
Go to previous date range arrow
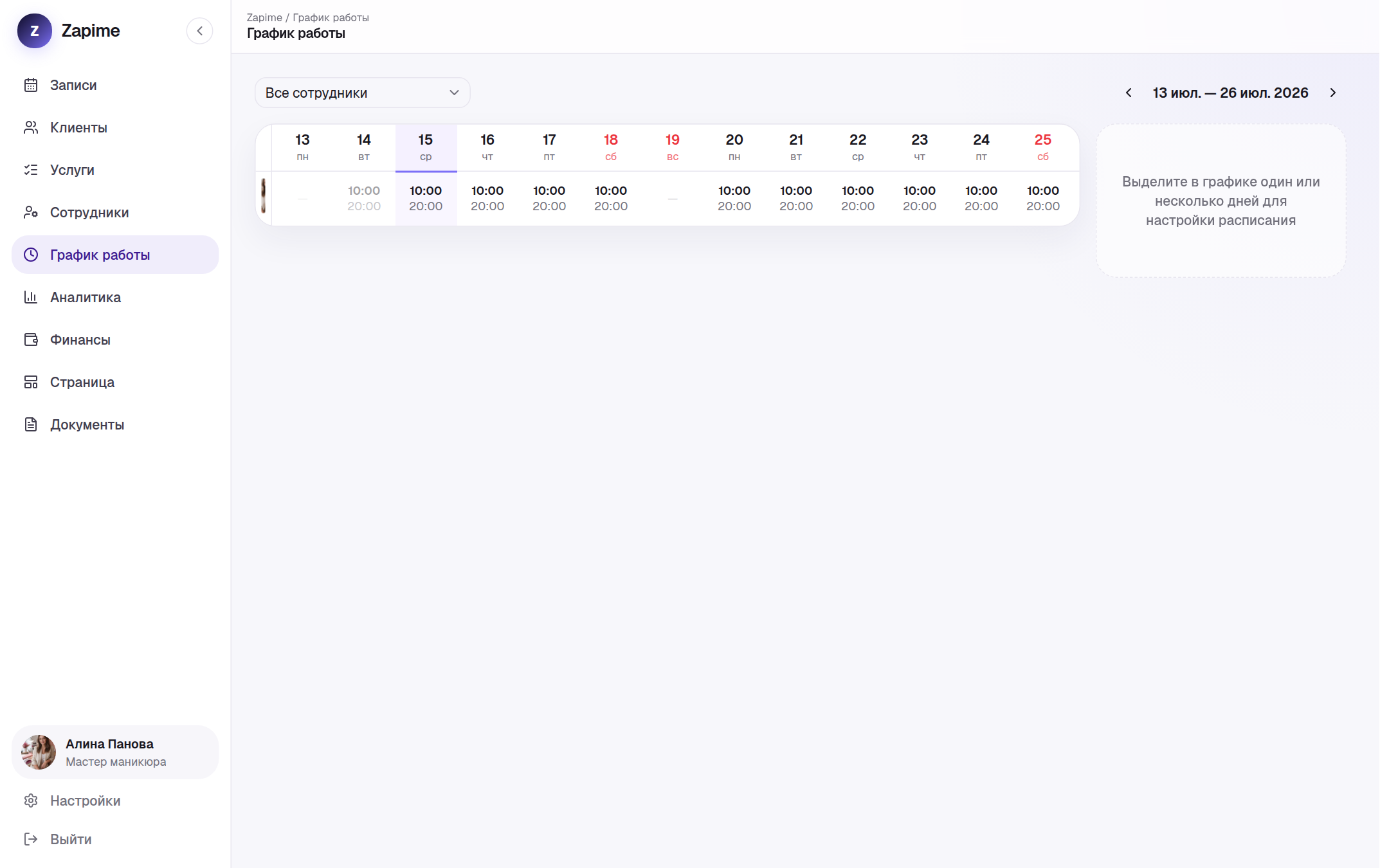point(1129,93)
